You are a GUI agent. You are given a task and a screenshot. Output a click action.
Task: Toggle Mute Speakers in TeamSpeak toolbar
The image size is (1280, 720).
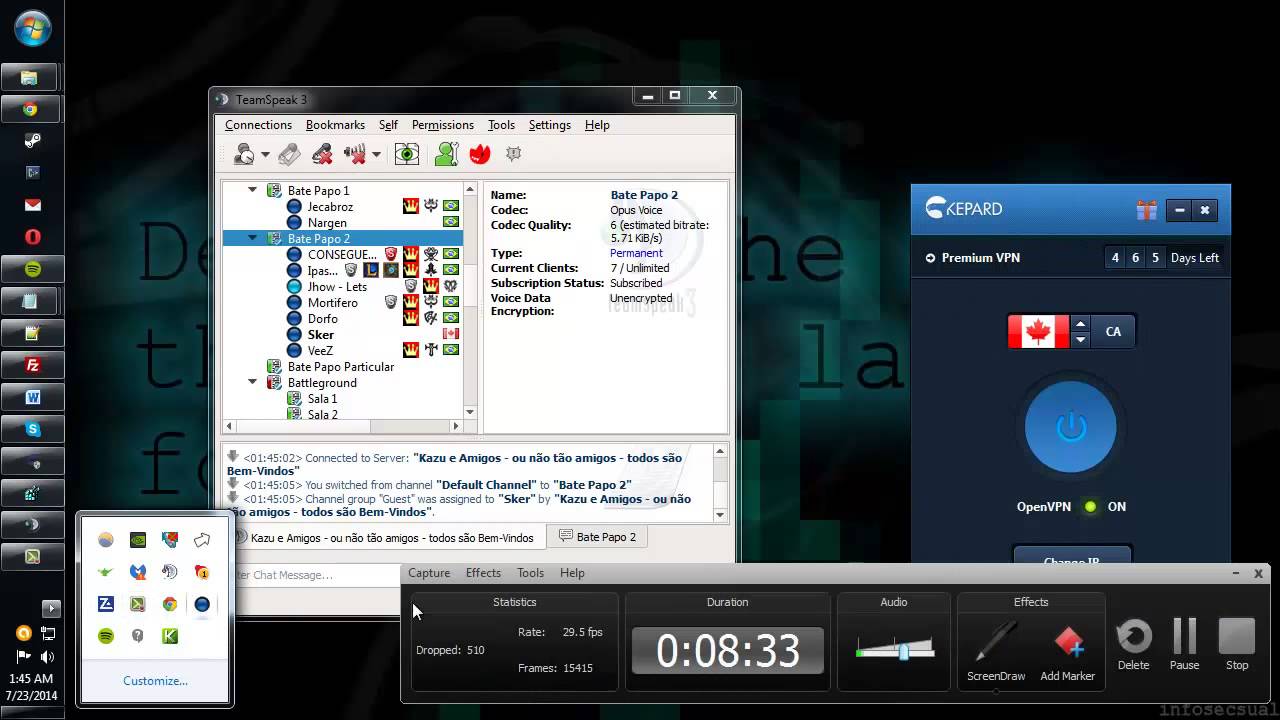[355, 154]
